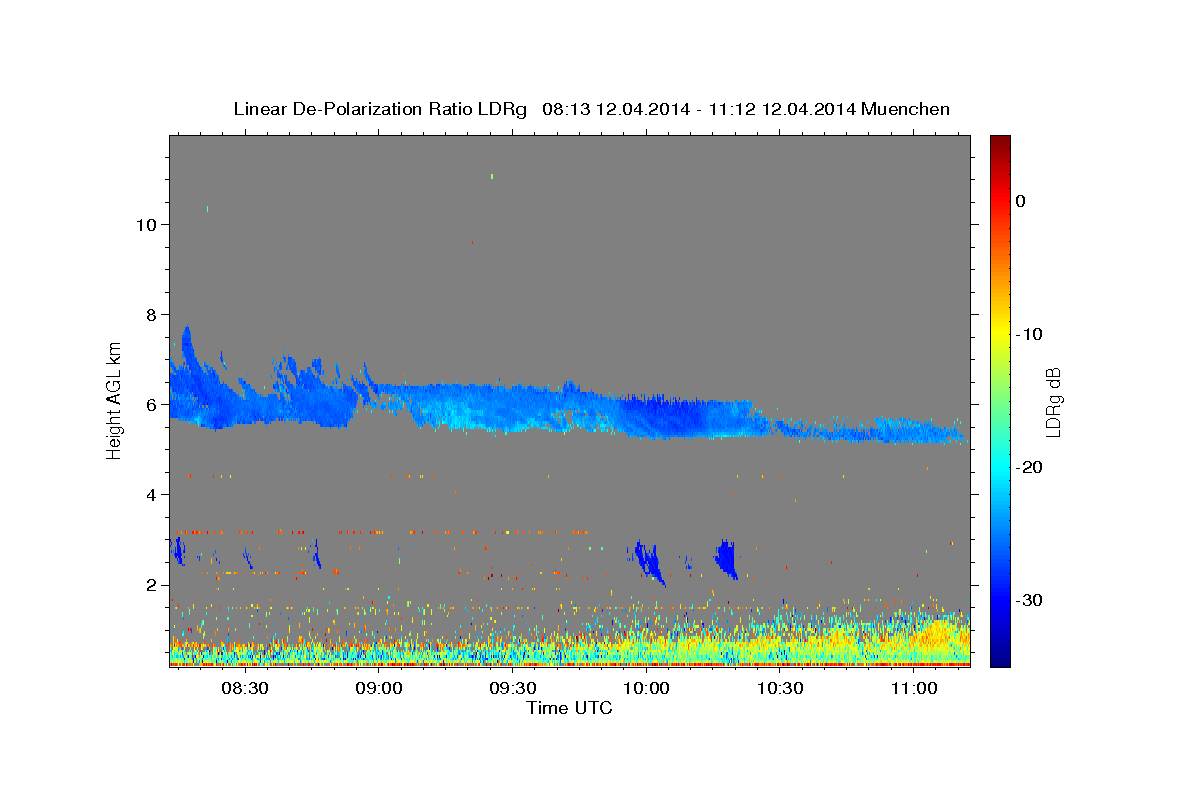1200x800 pixels.
Task: Click the height tick label 8
Action: (149, 314)
